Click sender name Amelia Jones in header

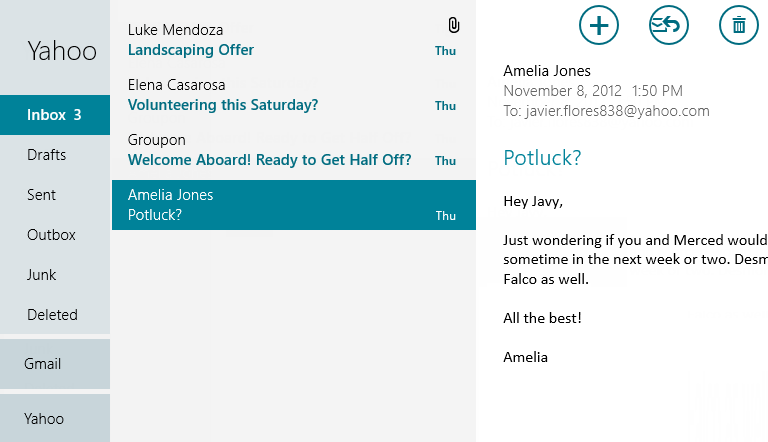click(547, 71)
